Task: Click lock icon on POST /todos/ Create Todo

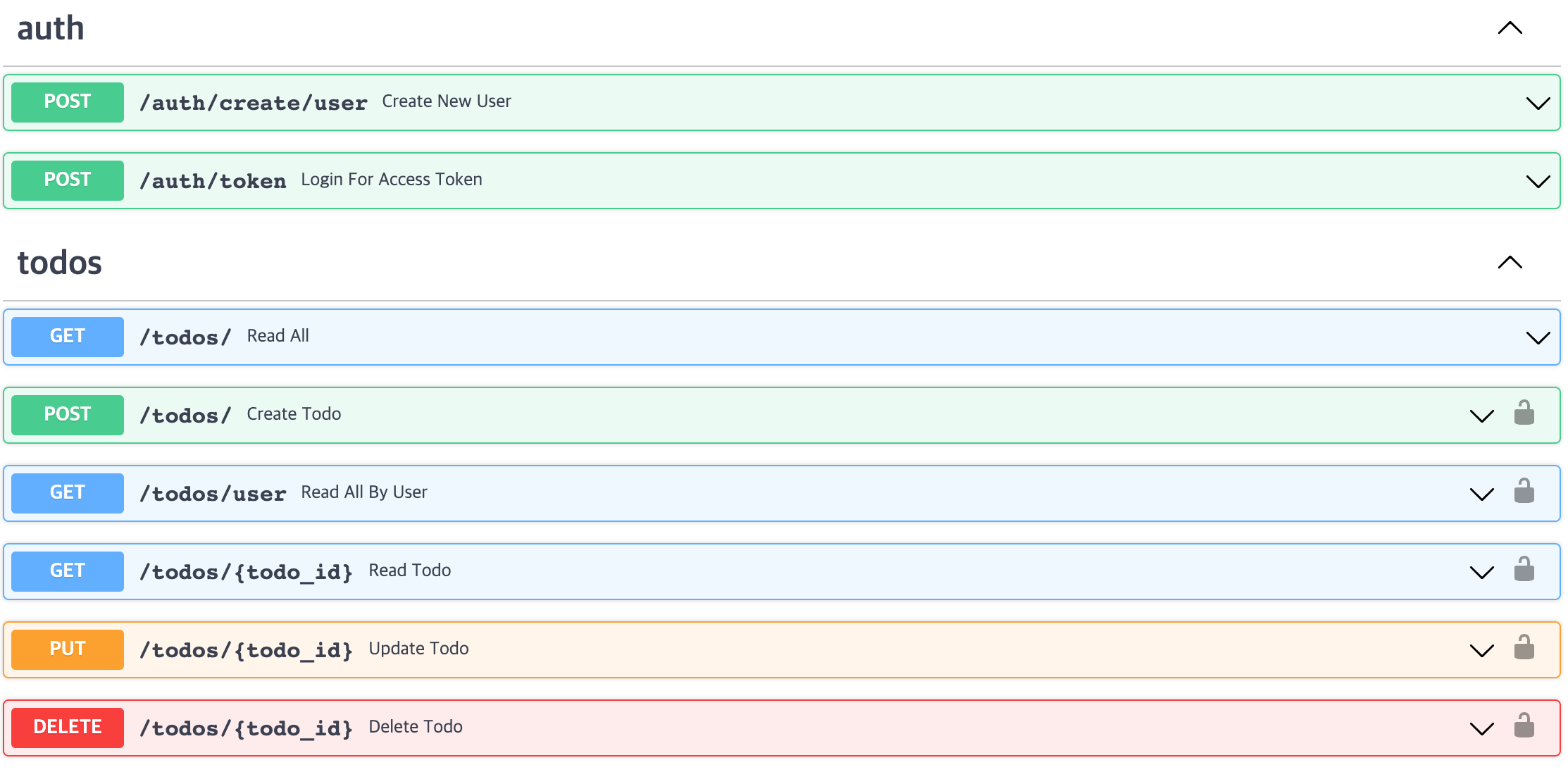Action: [1524, 413]
